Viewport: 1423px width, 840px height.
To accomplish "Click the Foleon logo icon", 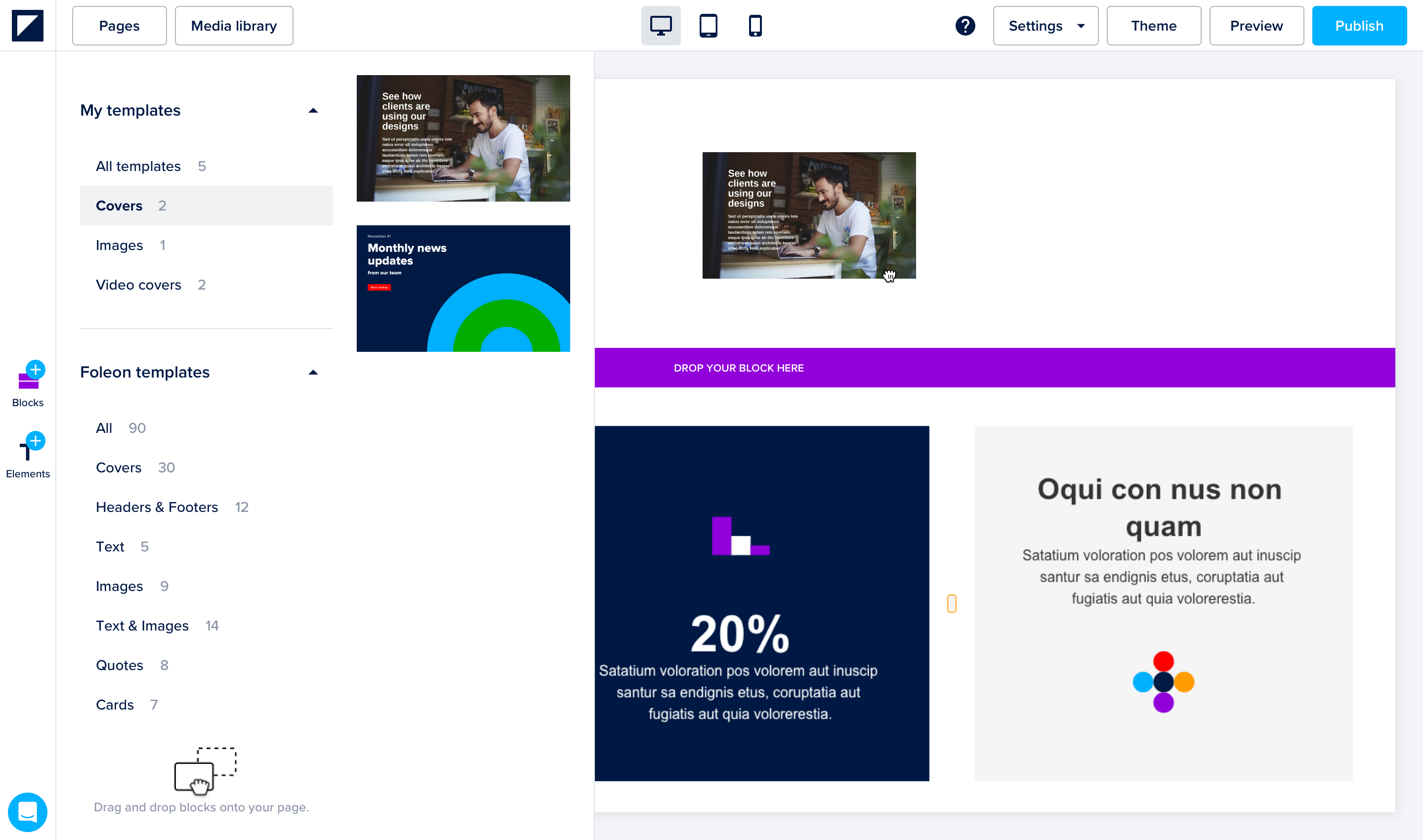I will pos(27,26).
